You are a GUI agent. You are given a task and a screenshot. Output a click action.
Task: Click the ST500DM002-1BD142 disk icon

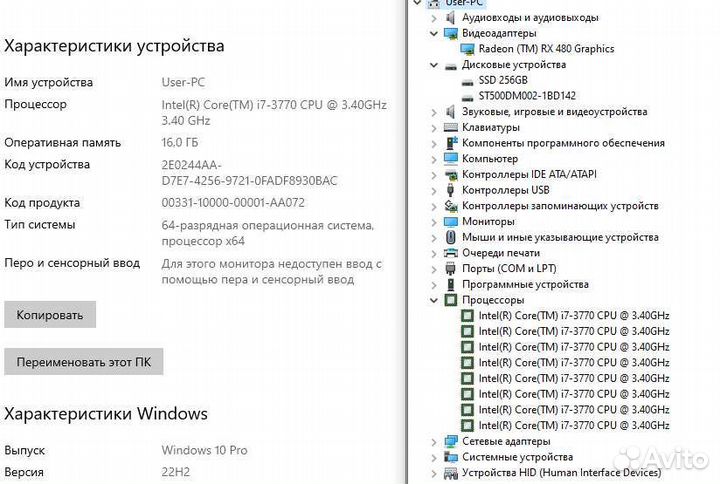coord(467,98)
